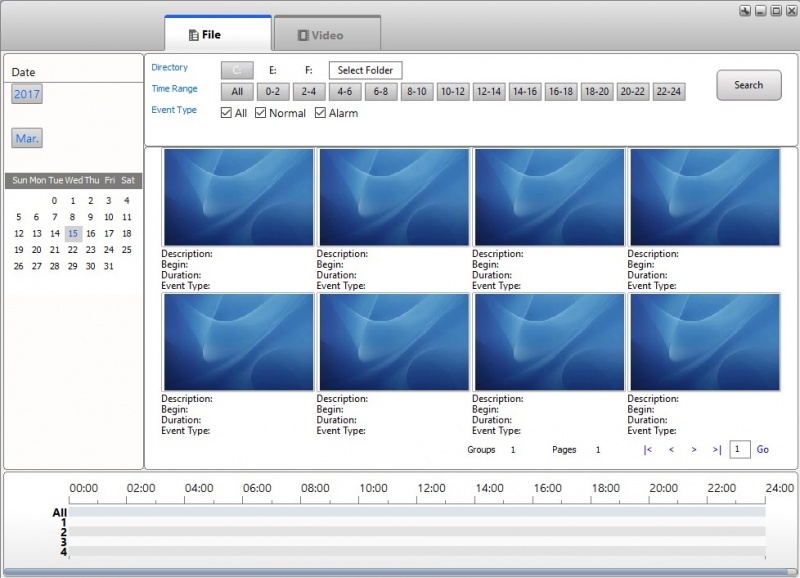Open the Select Folder chooser

pyautogui.click(x=366, y=70)
